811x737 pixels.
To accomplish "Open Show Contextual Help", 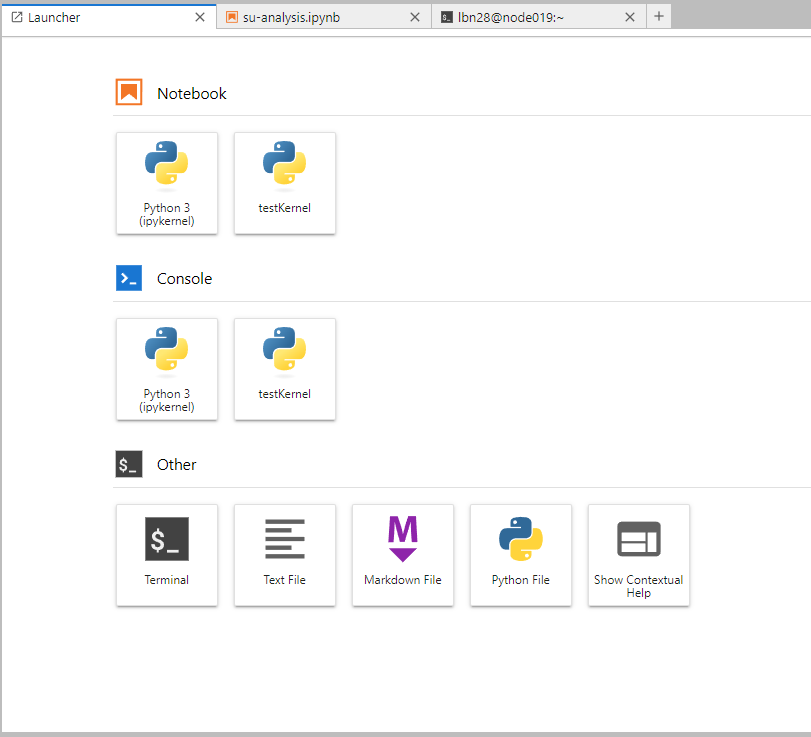I will [x=639, y=555].
